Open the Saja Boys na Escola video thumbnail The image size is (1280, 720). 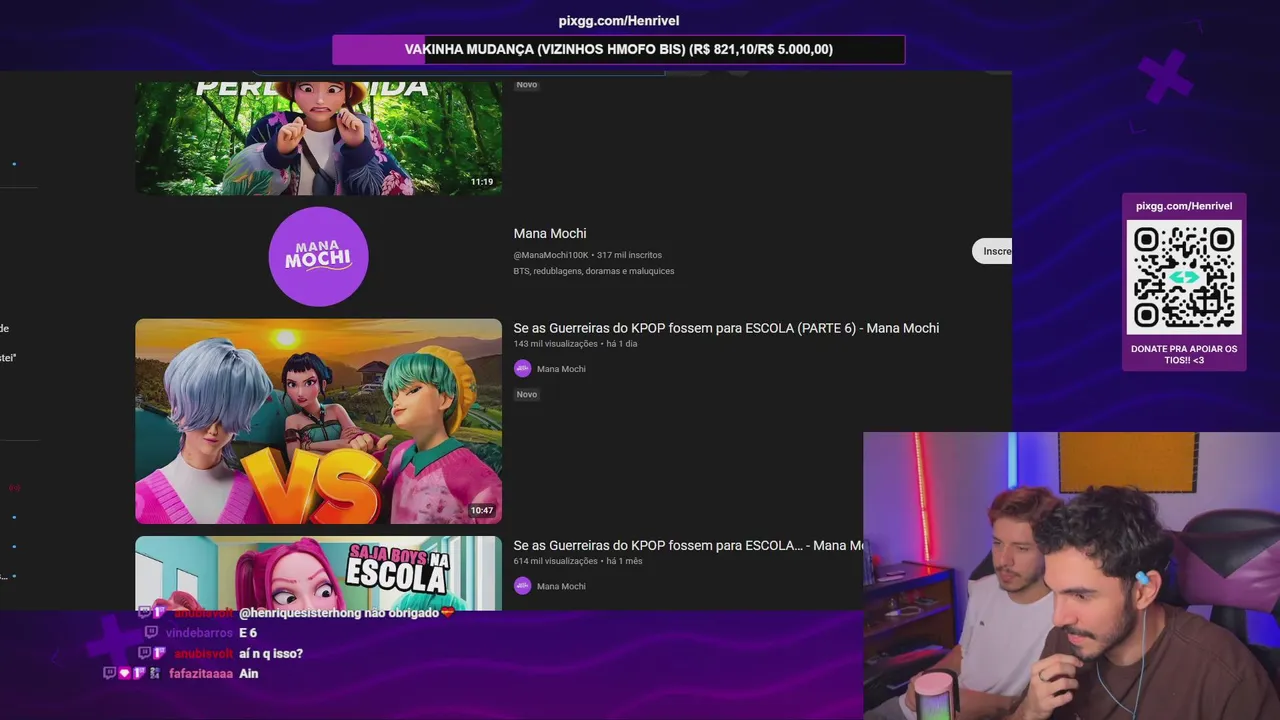pos(318,573)
